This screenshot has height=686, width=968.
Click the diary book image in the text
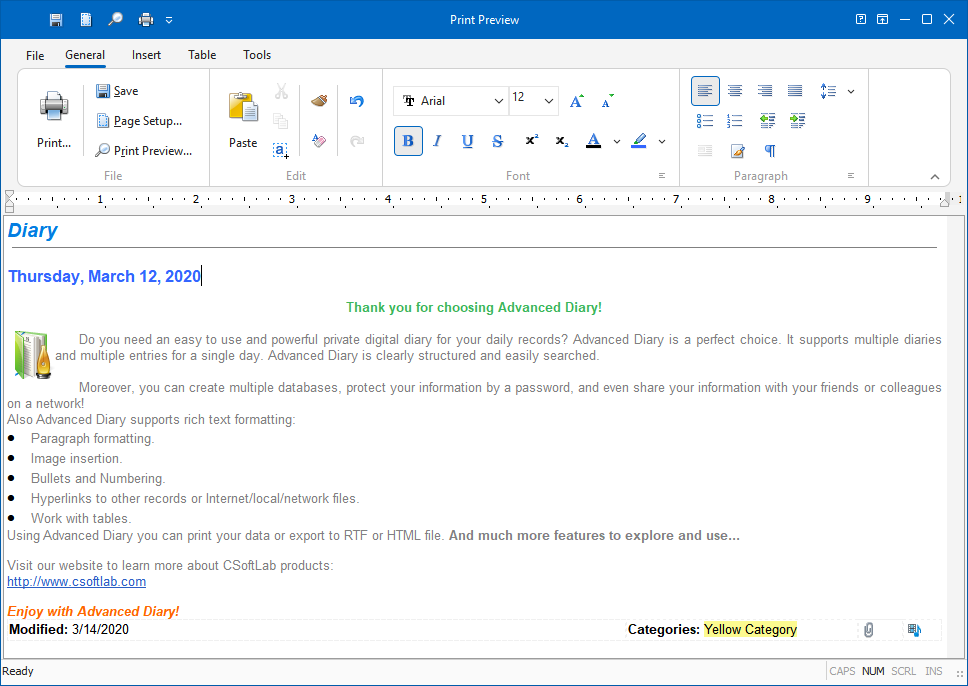click(33, 354)
